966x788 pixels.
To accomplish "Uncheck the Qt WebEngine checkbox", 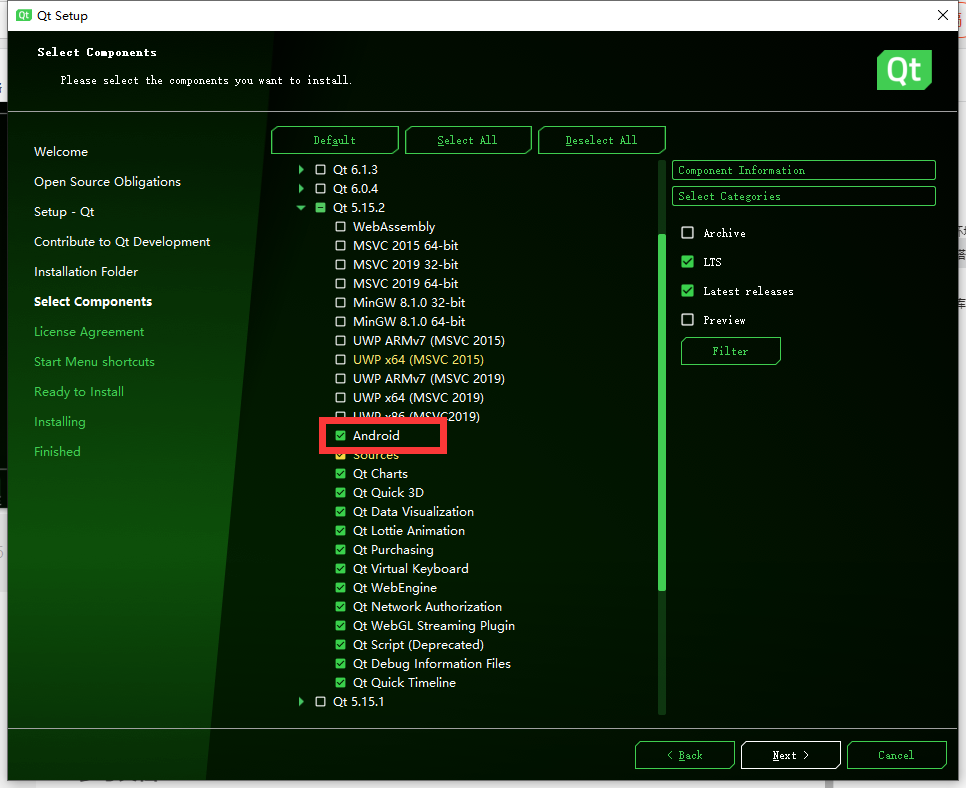I will pos(340,588).
